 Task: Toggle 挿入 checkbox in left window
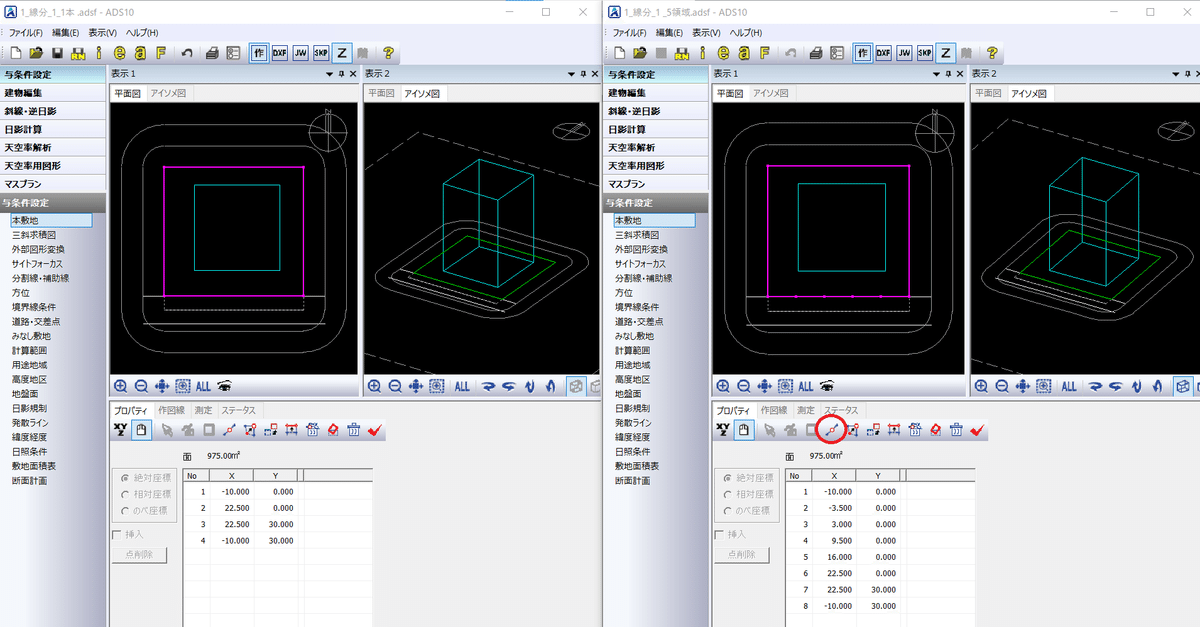coord(117,535)
